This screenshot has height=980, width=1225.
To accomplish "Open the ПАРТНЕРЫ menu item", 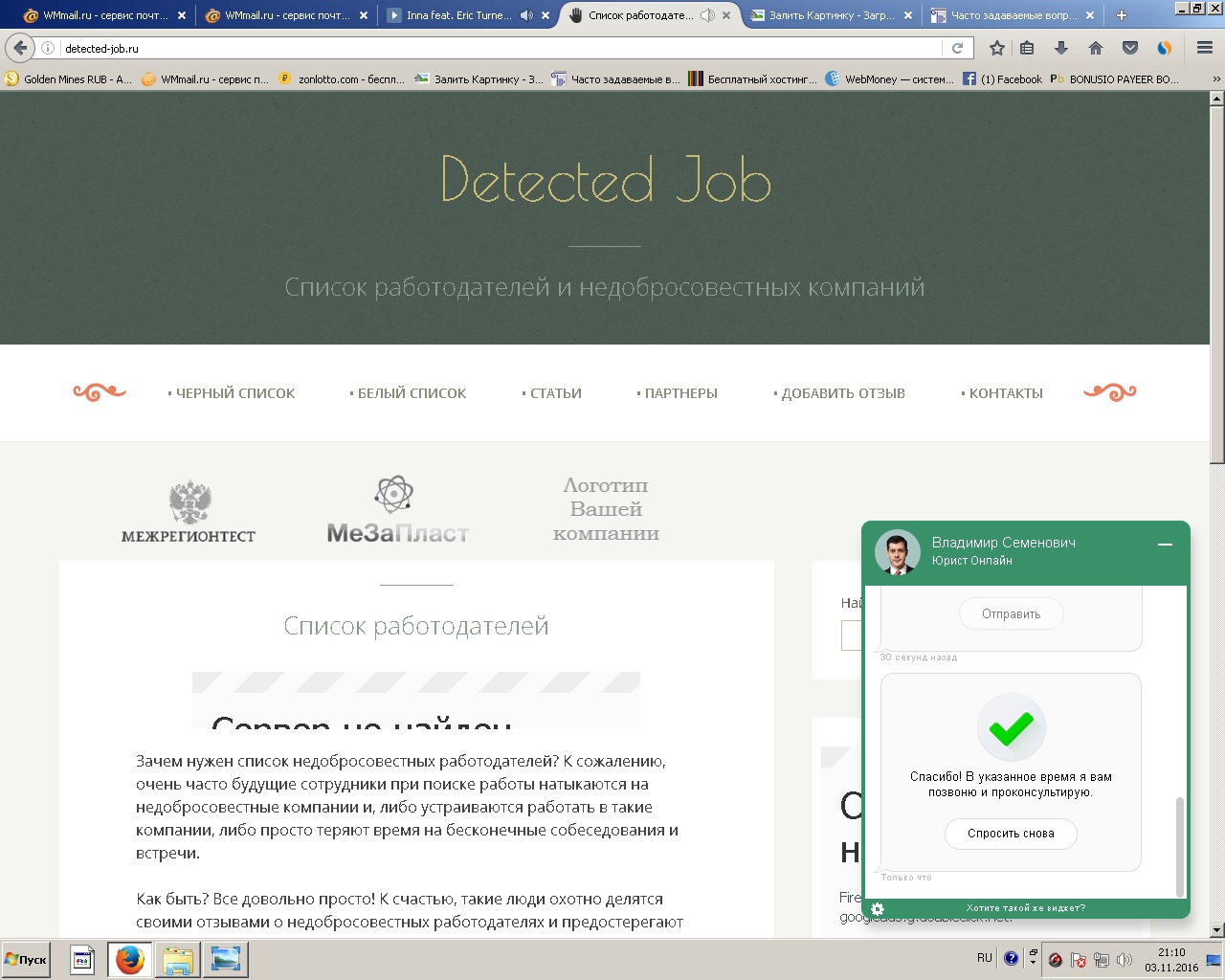I will tap(678, 393).
